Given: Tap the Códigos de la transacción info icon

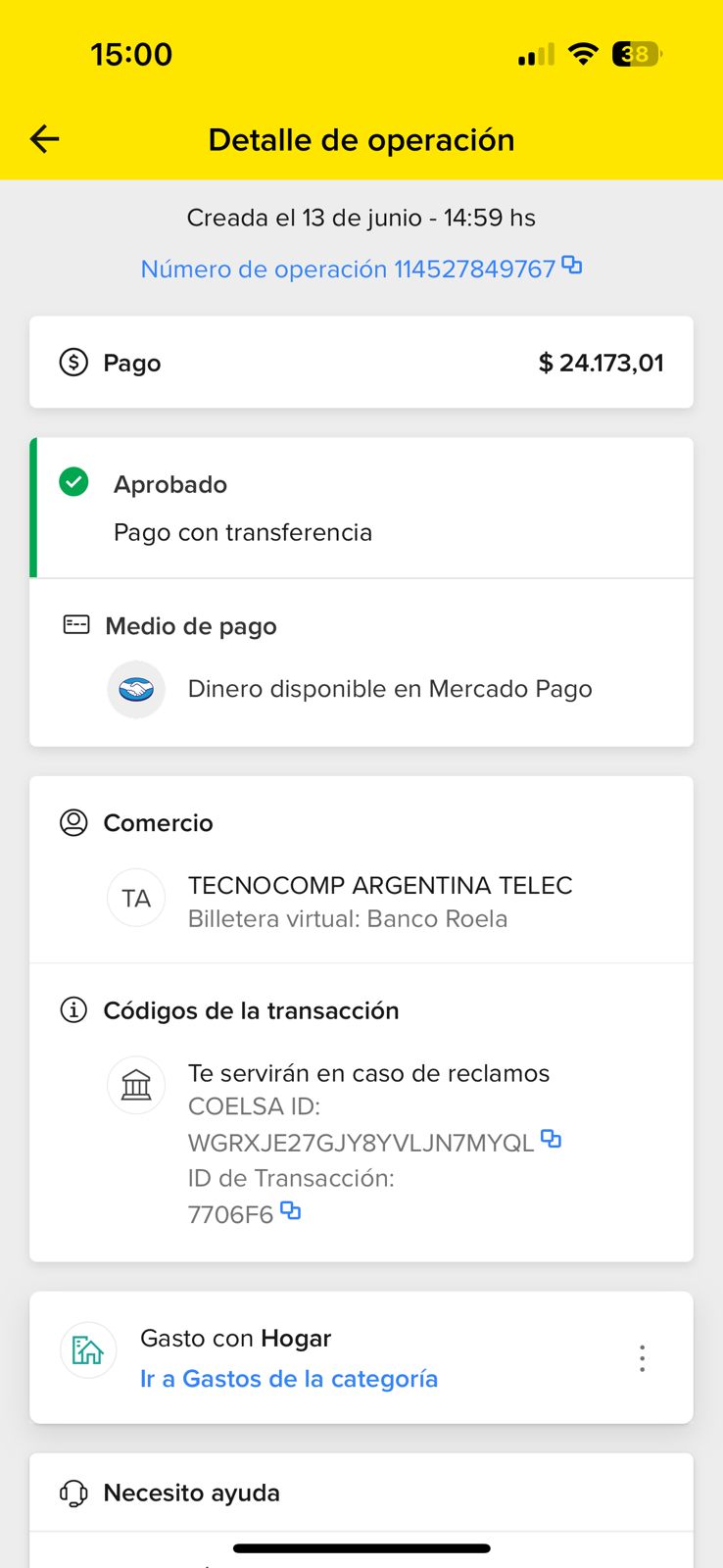Looking at the screenshot, I should click(73, 1009).
